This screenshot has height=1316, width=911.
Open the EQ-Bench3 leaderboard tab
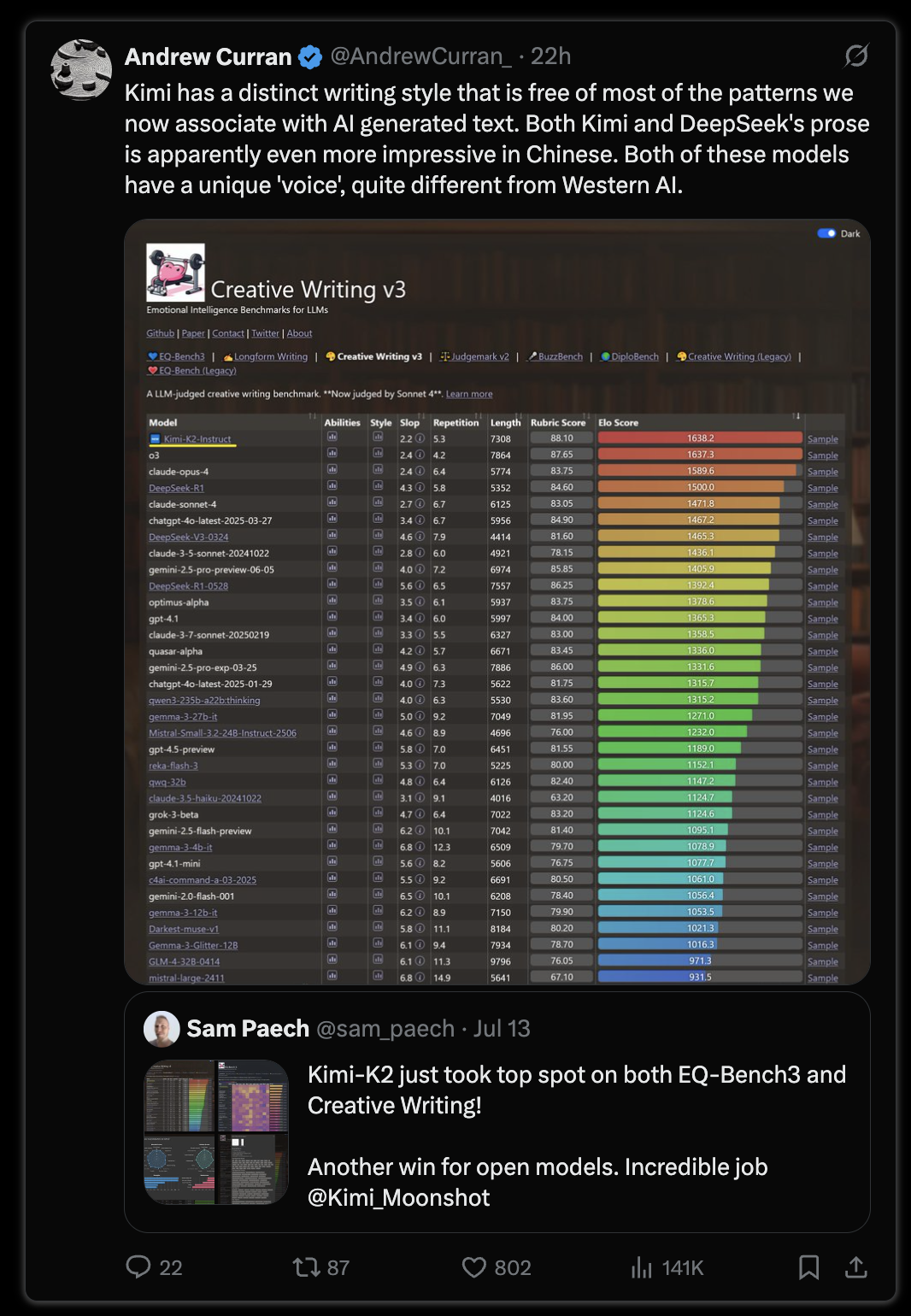coord(176,356)
